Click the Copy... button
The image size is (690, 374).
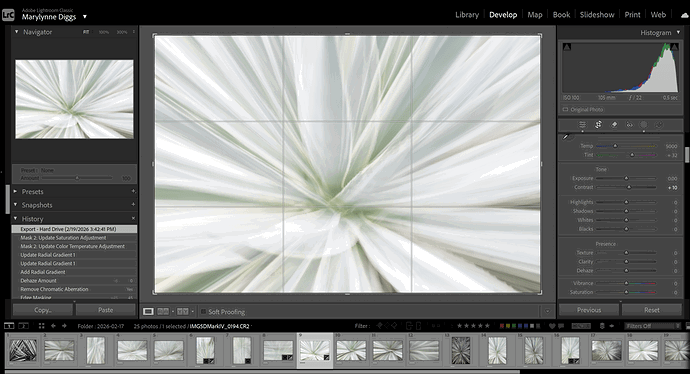point(43,310)
